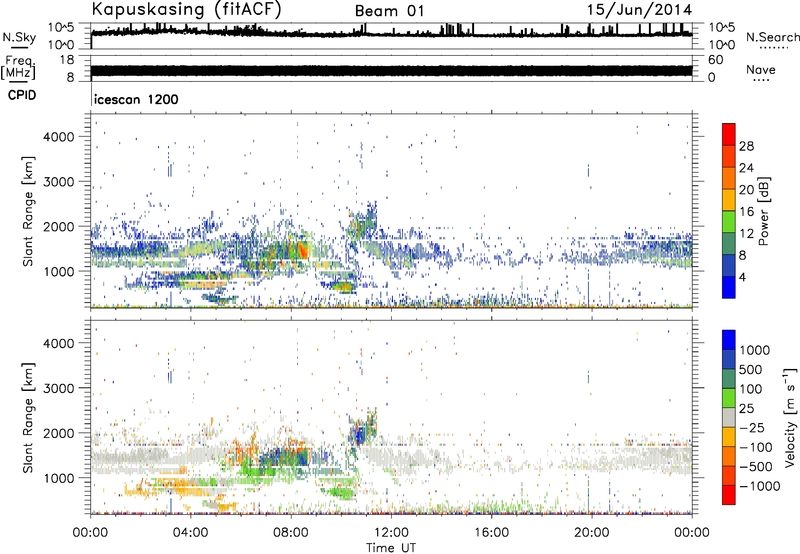Pick the yellow -25 to -100 velocity segment
Viewport: 800px width, 554px height.
click(x=729, y=437)
